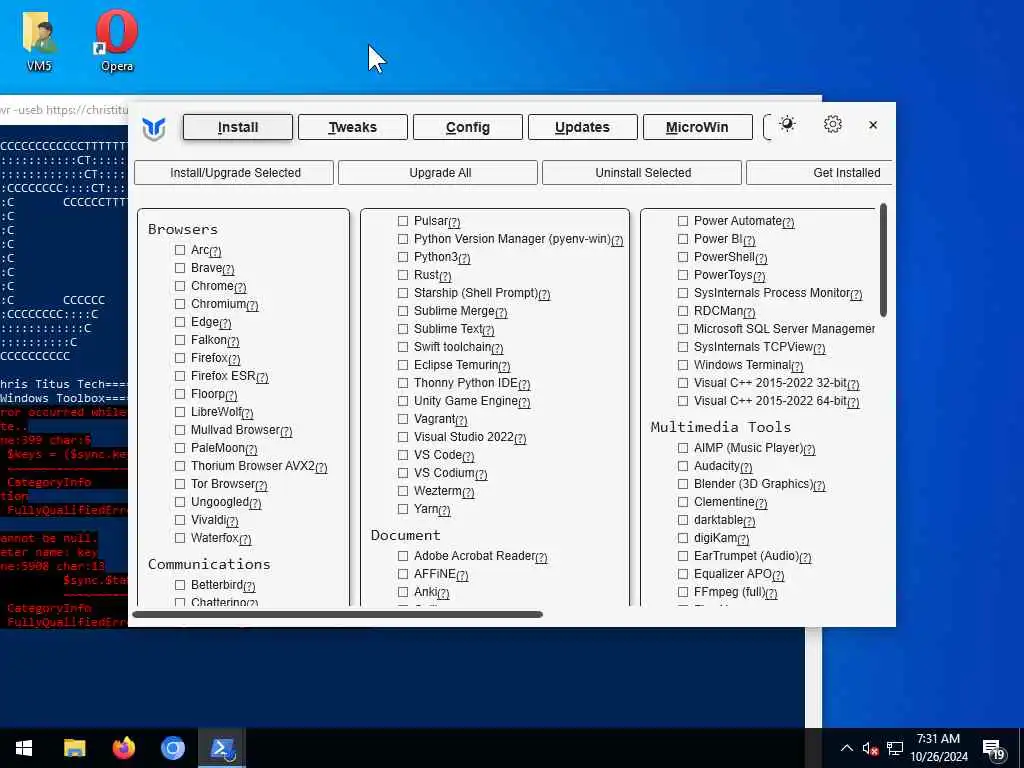Click the Uninstall Selected button
The width and height of the screenshot is (1024, 768).
click(642, 173)
